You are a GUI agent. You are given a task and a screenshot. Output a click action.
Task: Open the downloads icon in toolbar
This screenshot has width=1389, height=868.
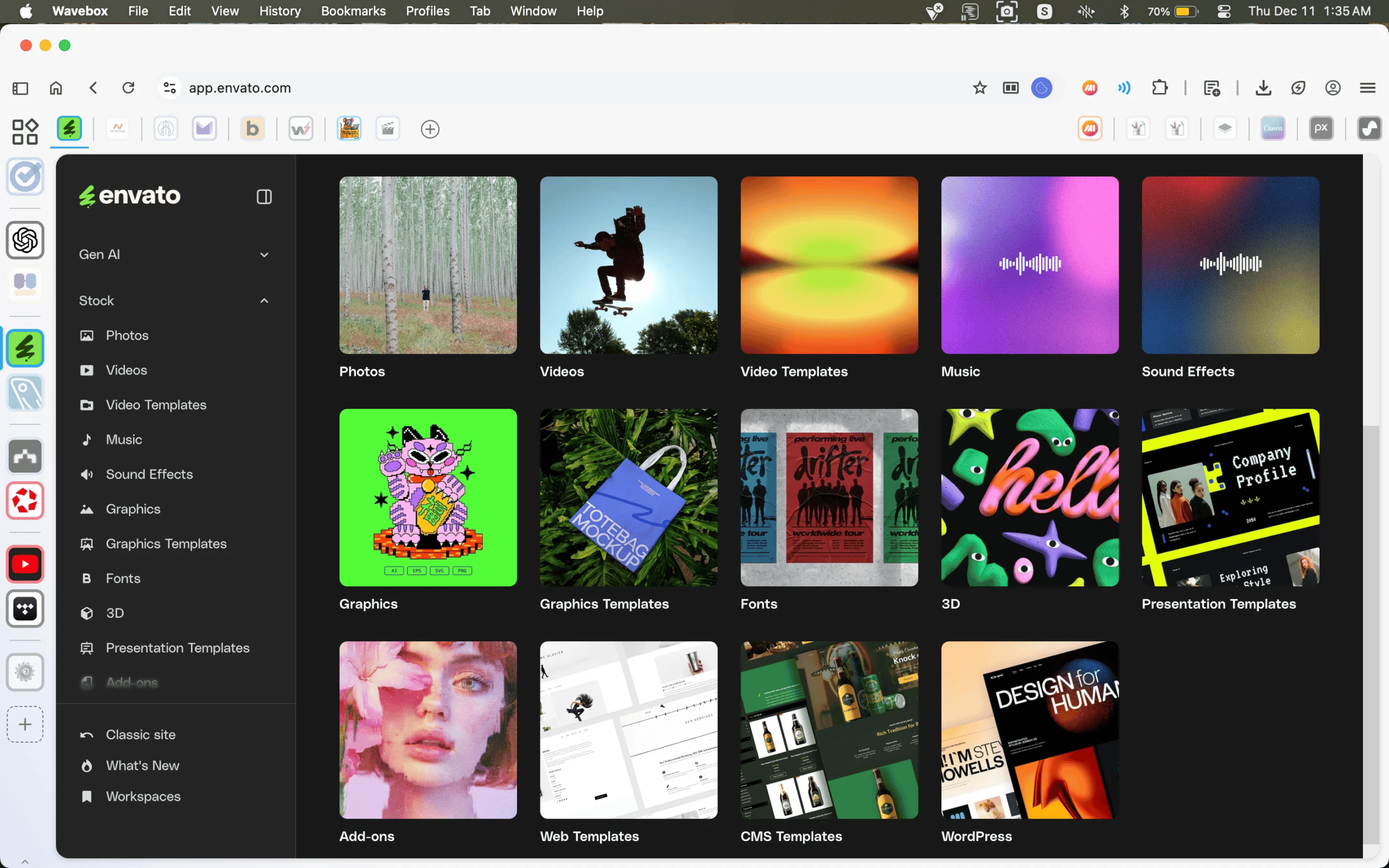point(1263,88)
